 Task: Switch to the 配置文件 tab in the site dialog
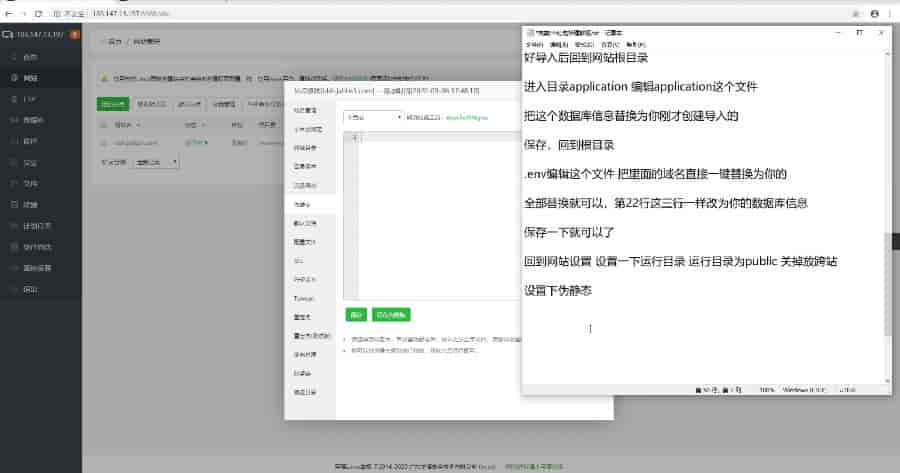point(304,242)
